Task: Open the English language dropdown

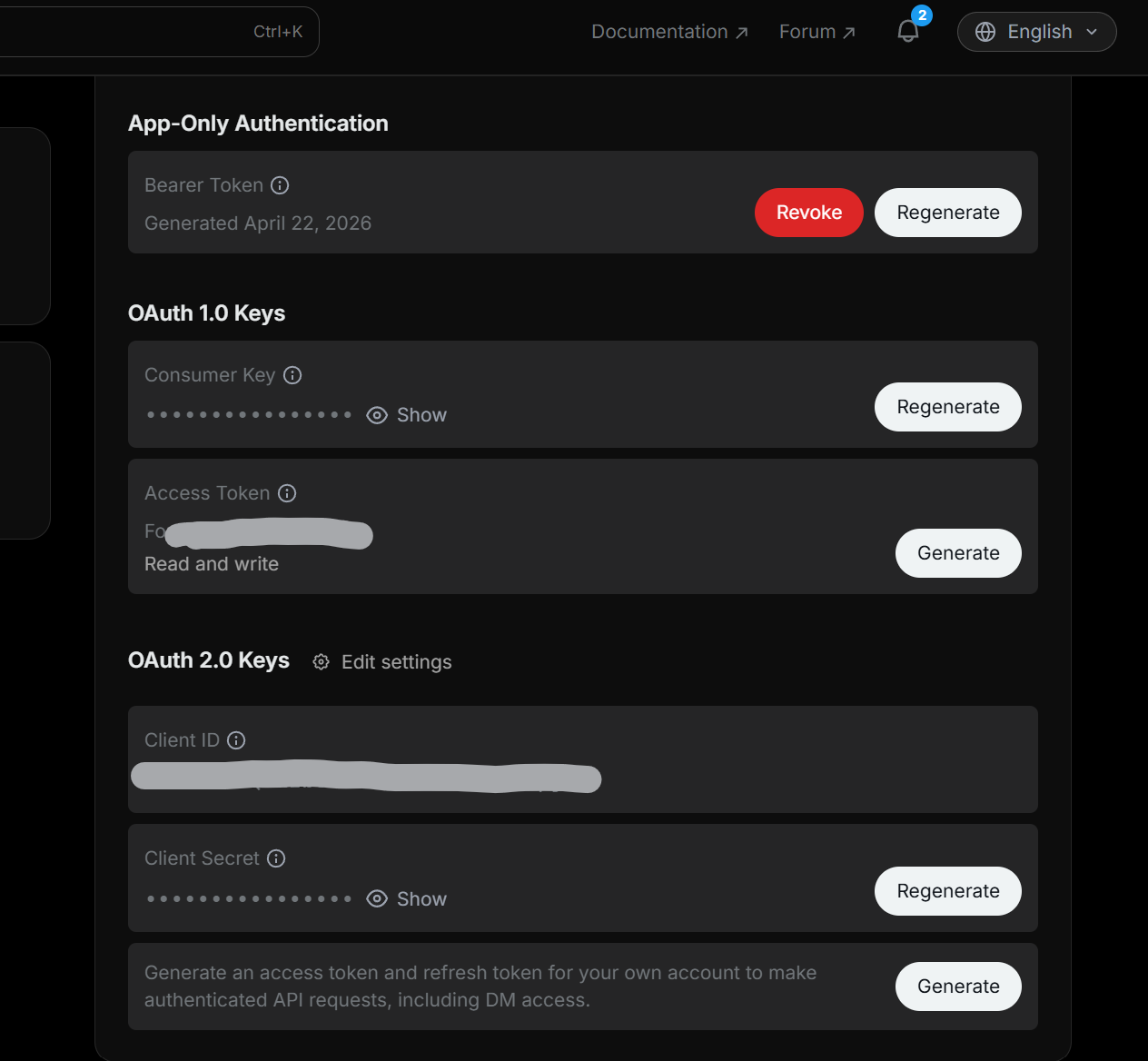Action: coord(1037,32)
